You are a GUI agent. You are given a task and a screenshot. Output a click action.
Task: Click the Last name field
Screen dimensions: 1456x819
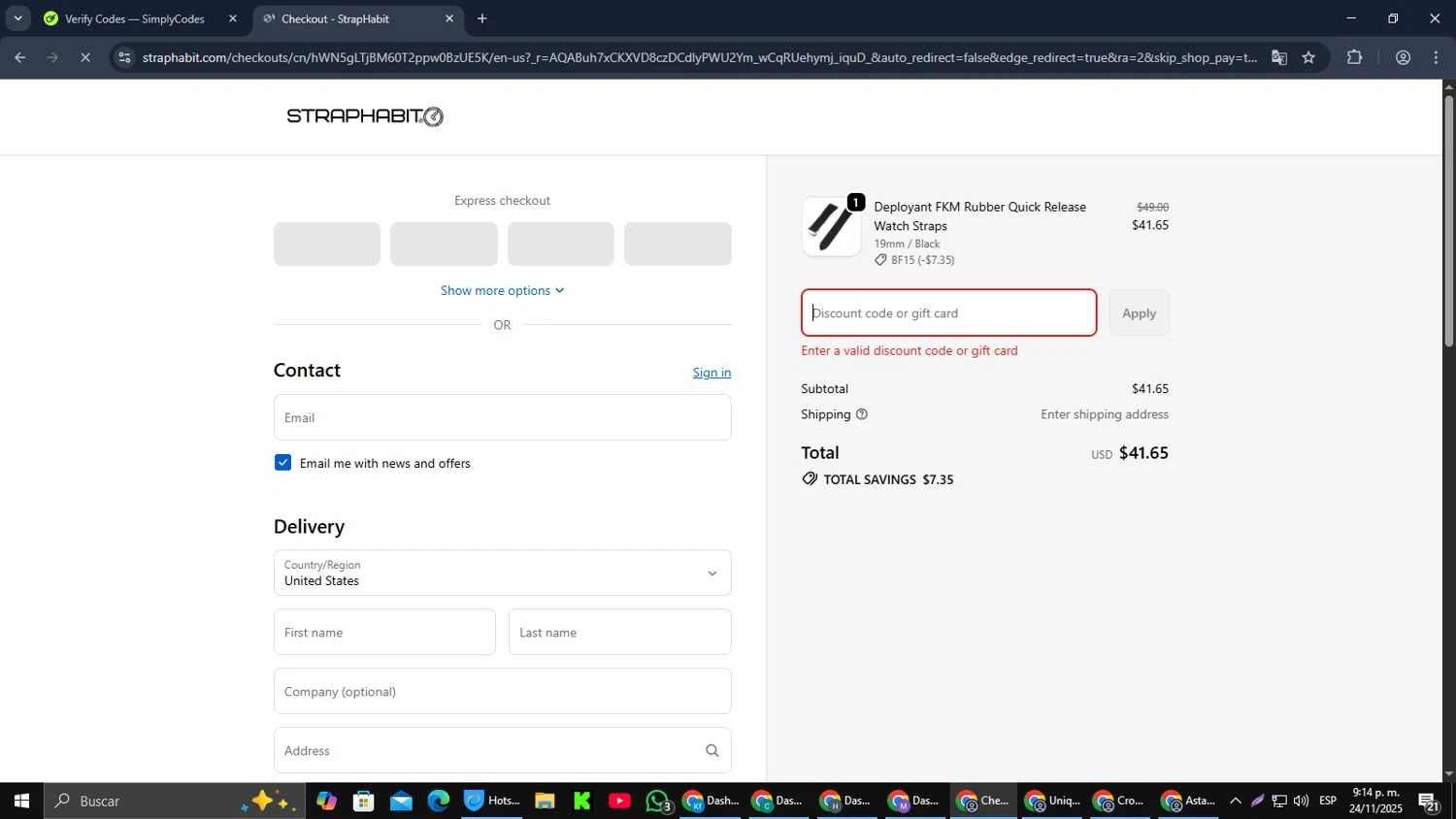[619, 632]
